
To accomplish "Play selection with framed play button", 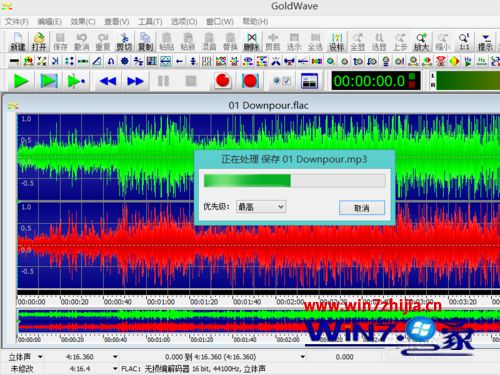I will [49, 81].
